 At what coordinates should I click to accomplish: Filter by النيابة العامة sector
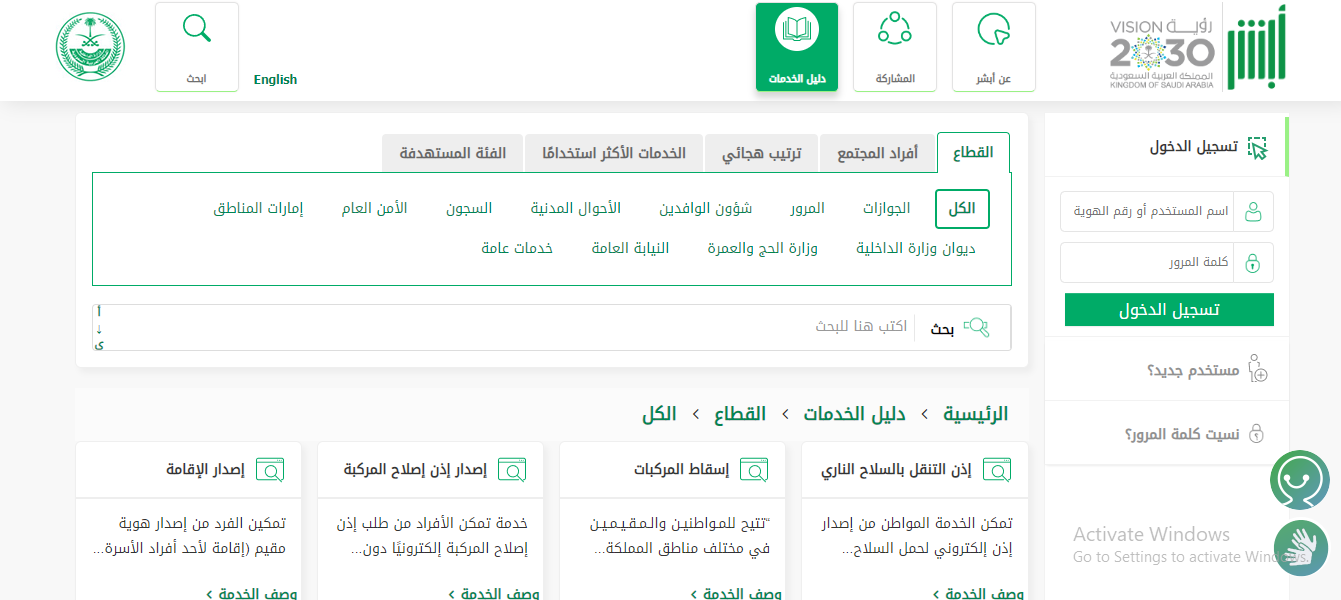(631, 248)
